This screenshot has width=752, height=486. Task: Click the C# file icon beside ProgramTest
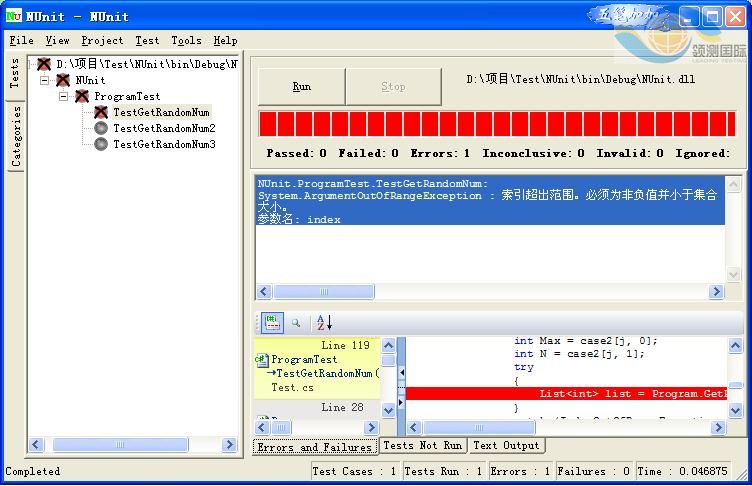coord(261,359)
